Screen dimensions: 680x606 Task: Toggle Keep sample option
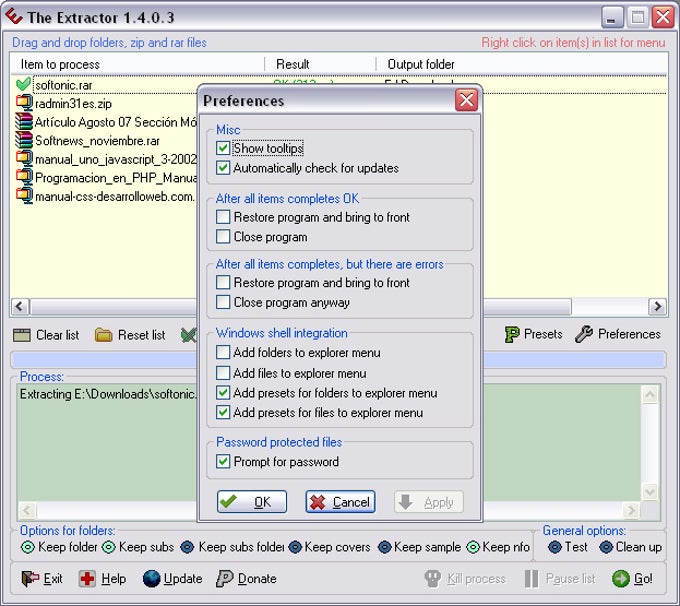pyautogui.click(x=385, y=547)
